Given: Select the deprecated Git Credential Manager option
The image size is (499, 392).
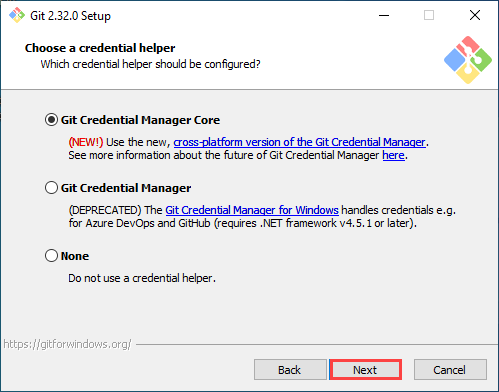Looking at the screenshot, I should point(51,188).
